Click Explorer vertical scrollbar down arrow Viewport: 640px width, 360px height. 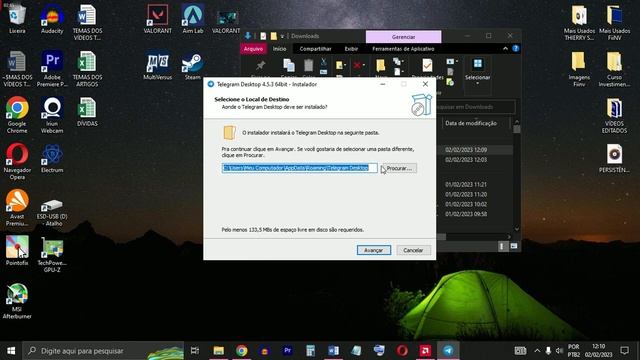tap(517, 229)
